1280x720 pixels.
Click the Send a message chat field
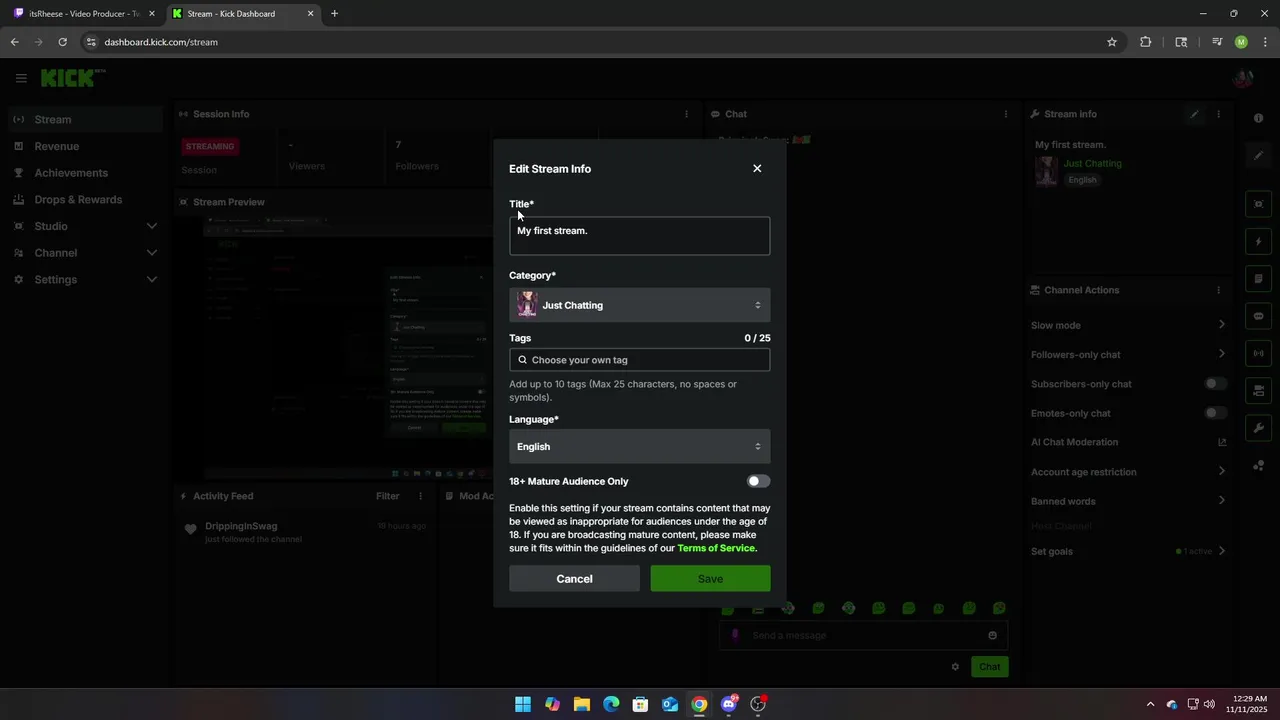click(x=864, y=635)
